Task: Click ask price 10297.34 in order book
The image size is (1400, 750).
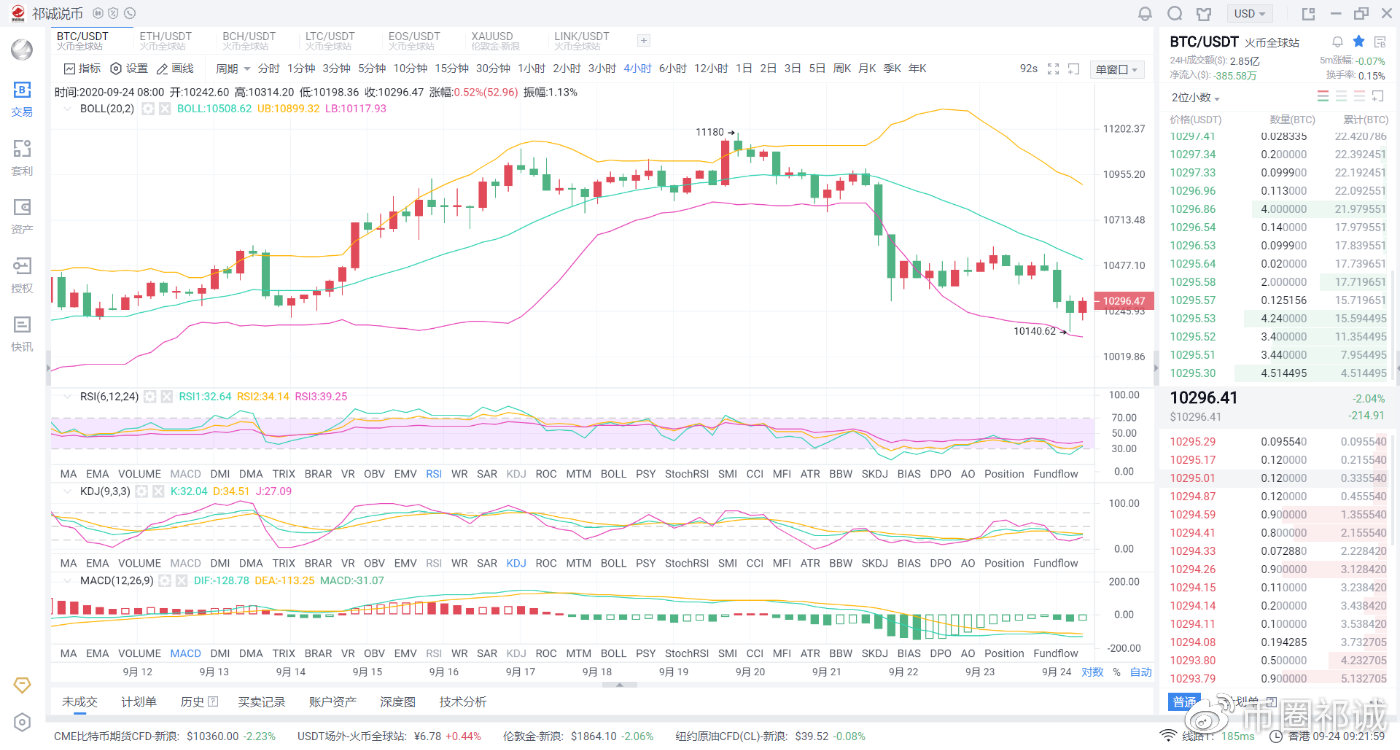Action: pos(1193,154)
